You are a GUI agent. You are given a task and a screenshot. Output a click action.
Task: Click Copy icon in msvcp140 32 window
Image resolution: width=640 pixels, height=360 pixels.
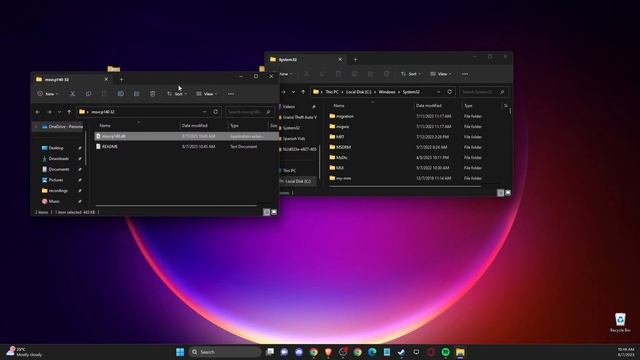pos(88,94)
